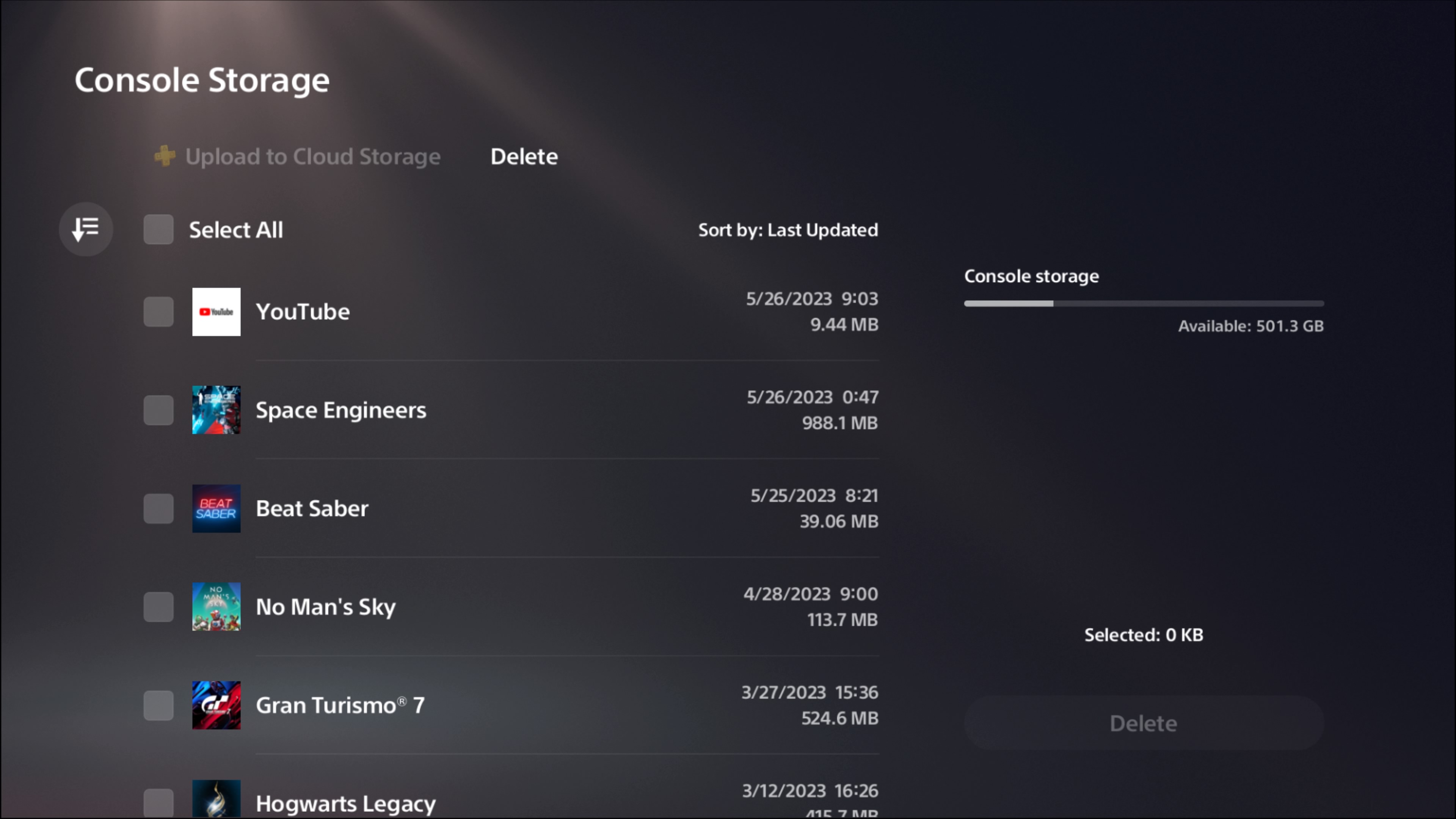Screen dimensions: 1456x819
Task: Select the Gran Turismo 7 checkbox
Action: pyautogui.click(x=158, y=705)
